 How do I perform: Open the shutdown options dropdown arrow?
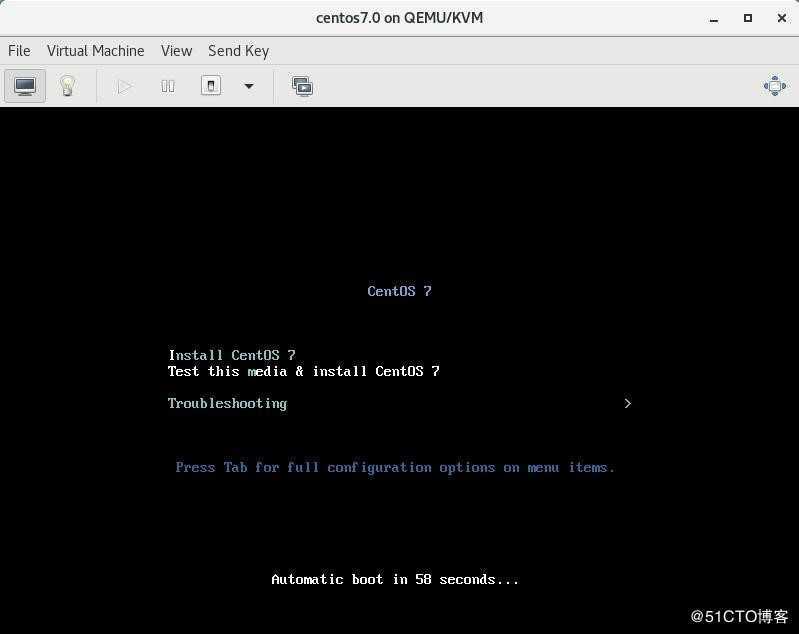(x=249, y=86)
